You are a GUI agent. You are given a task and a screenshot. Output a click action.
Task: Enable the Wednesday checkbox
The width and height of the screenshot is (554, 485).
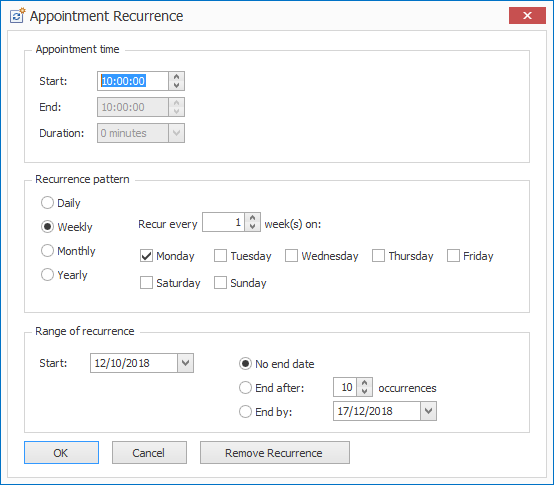coord(291,256)
